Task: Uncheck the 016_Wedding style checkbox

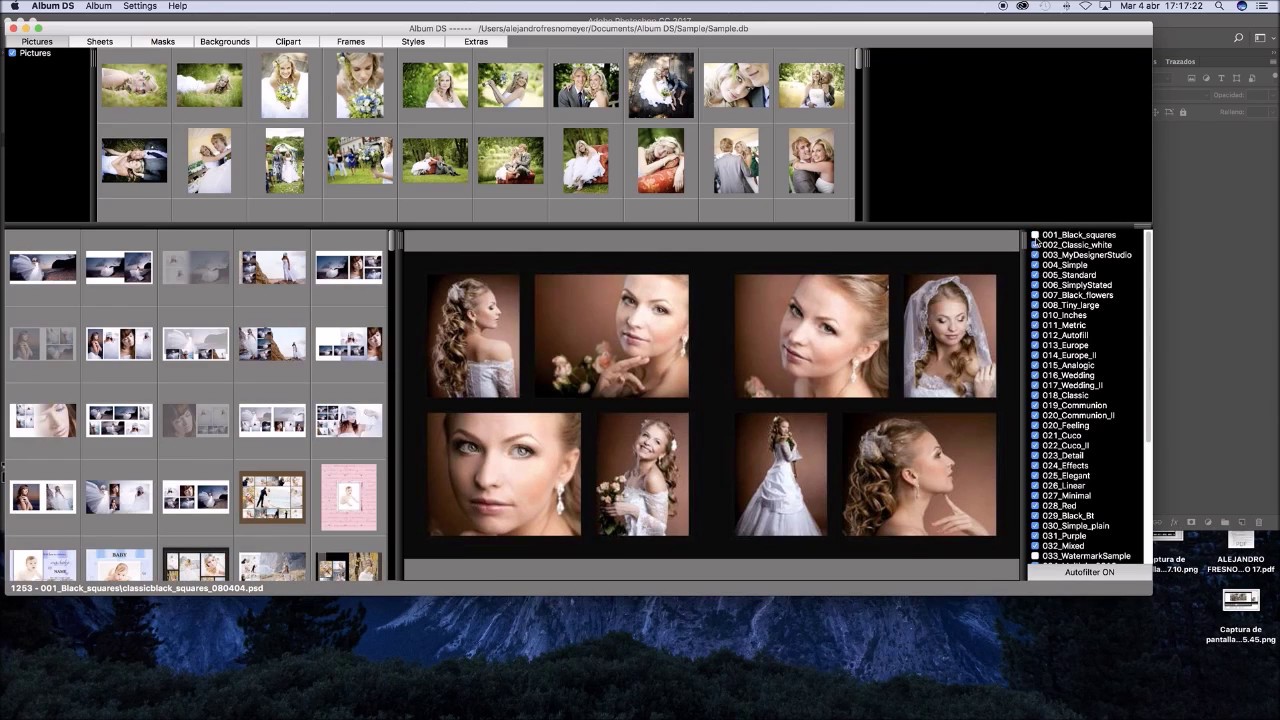Action: point(1035,375)
